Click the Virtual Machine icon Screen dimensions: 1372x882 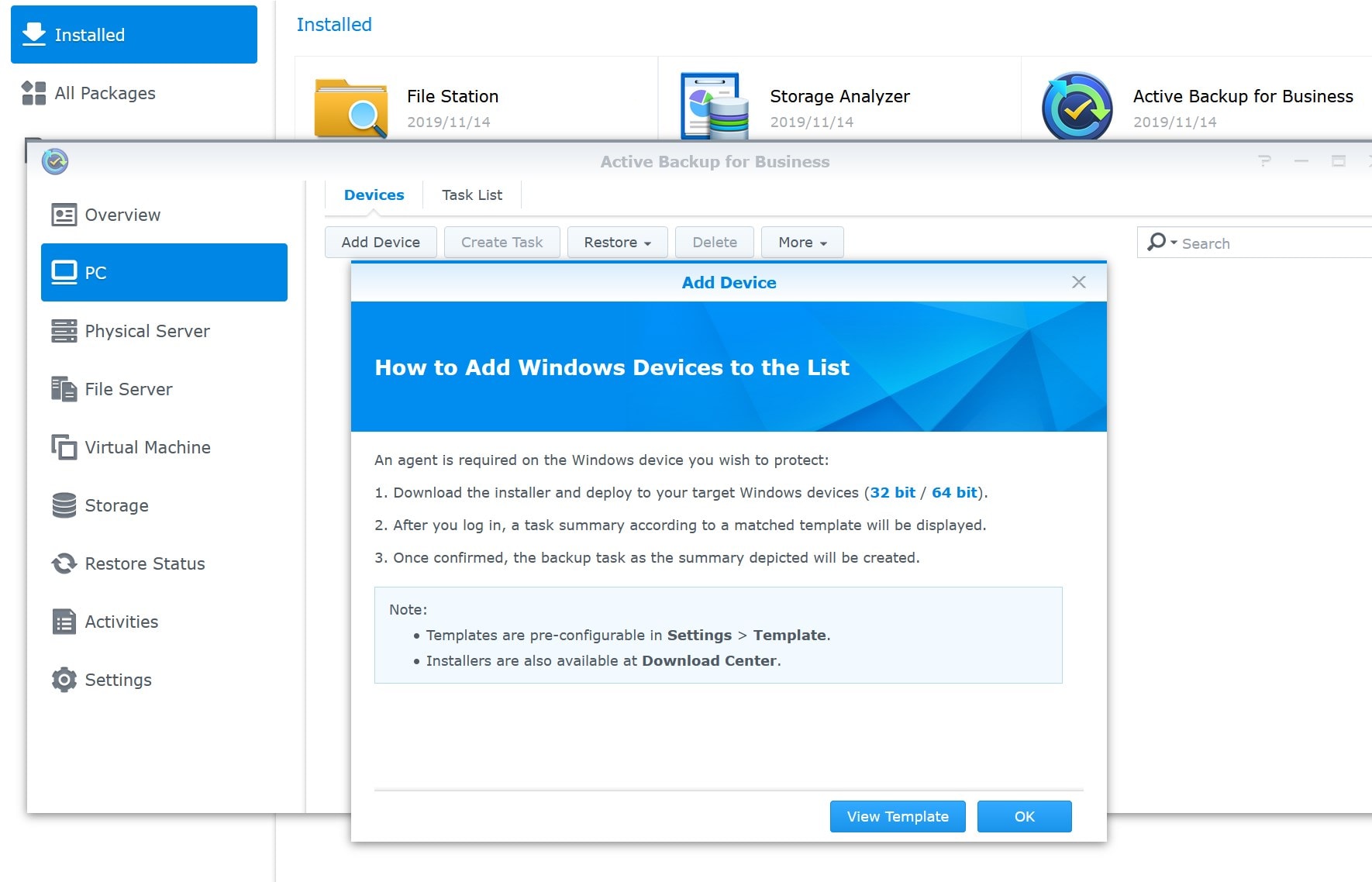(x=64, y=447)
